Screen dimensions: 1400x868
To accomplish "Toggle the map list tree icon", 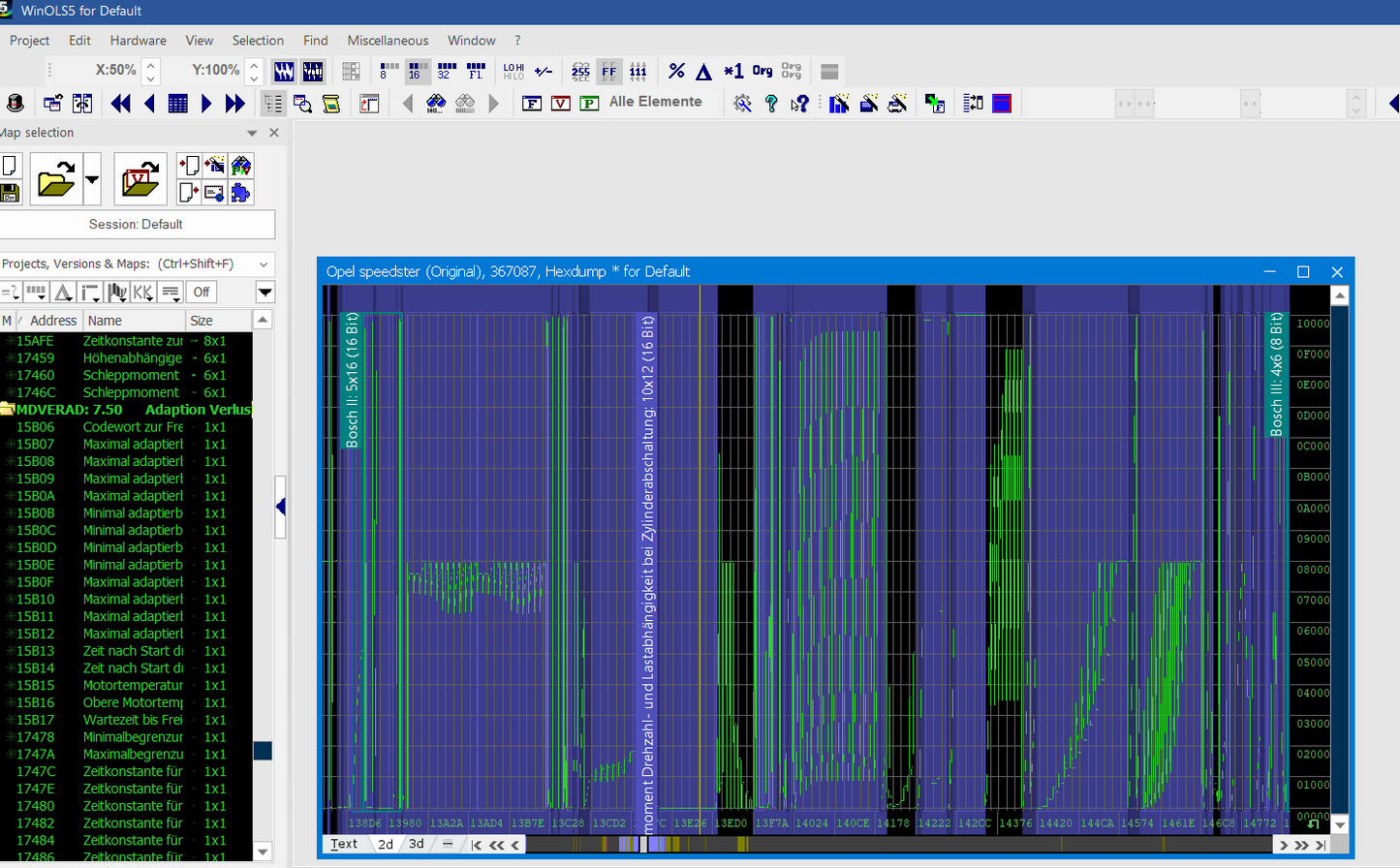I will [274, 103].
